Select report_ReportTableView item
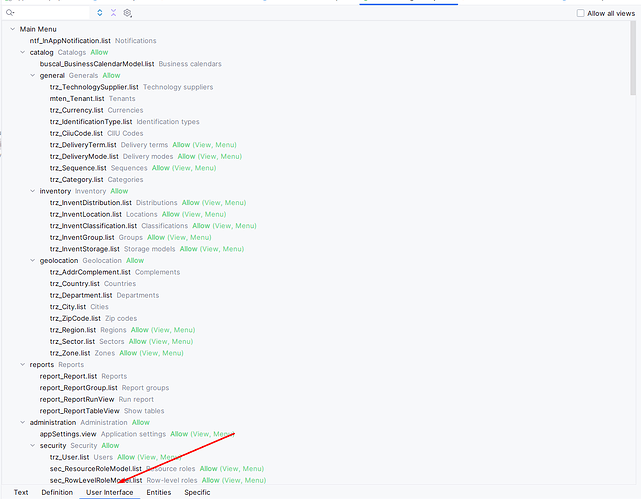Screen dimensions: 641x499 79,411
